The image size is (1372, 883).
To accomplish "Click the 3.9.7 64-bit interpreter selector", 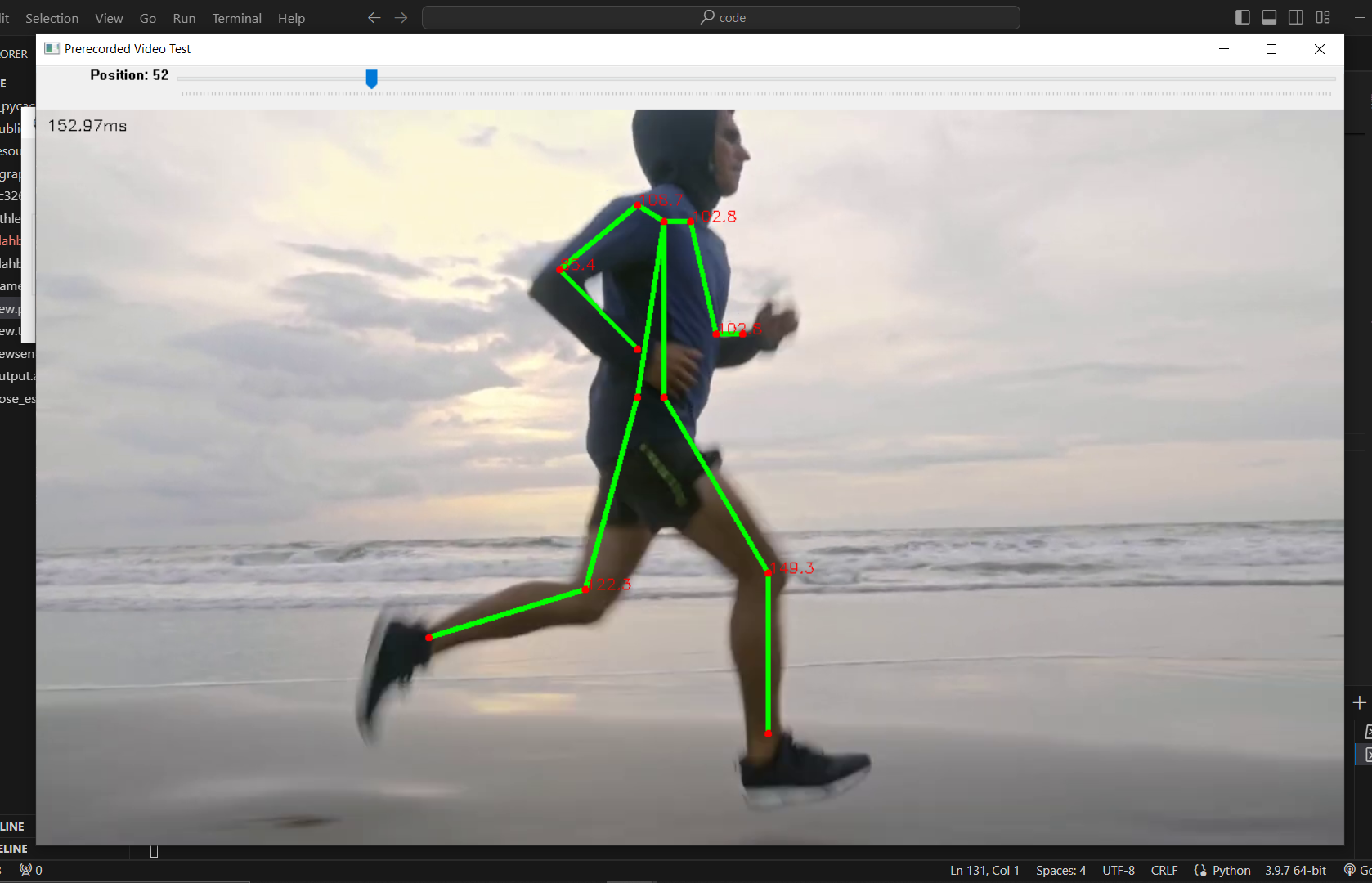I will (1295, 870).
